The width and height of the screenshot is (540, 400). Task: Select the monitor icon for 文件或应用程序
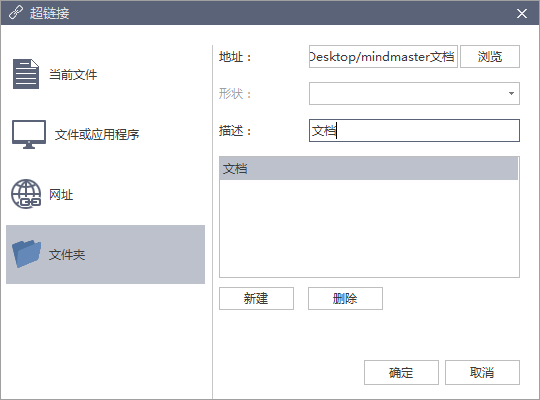tap(29, 134)
